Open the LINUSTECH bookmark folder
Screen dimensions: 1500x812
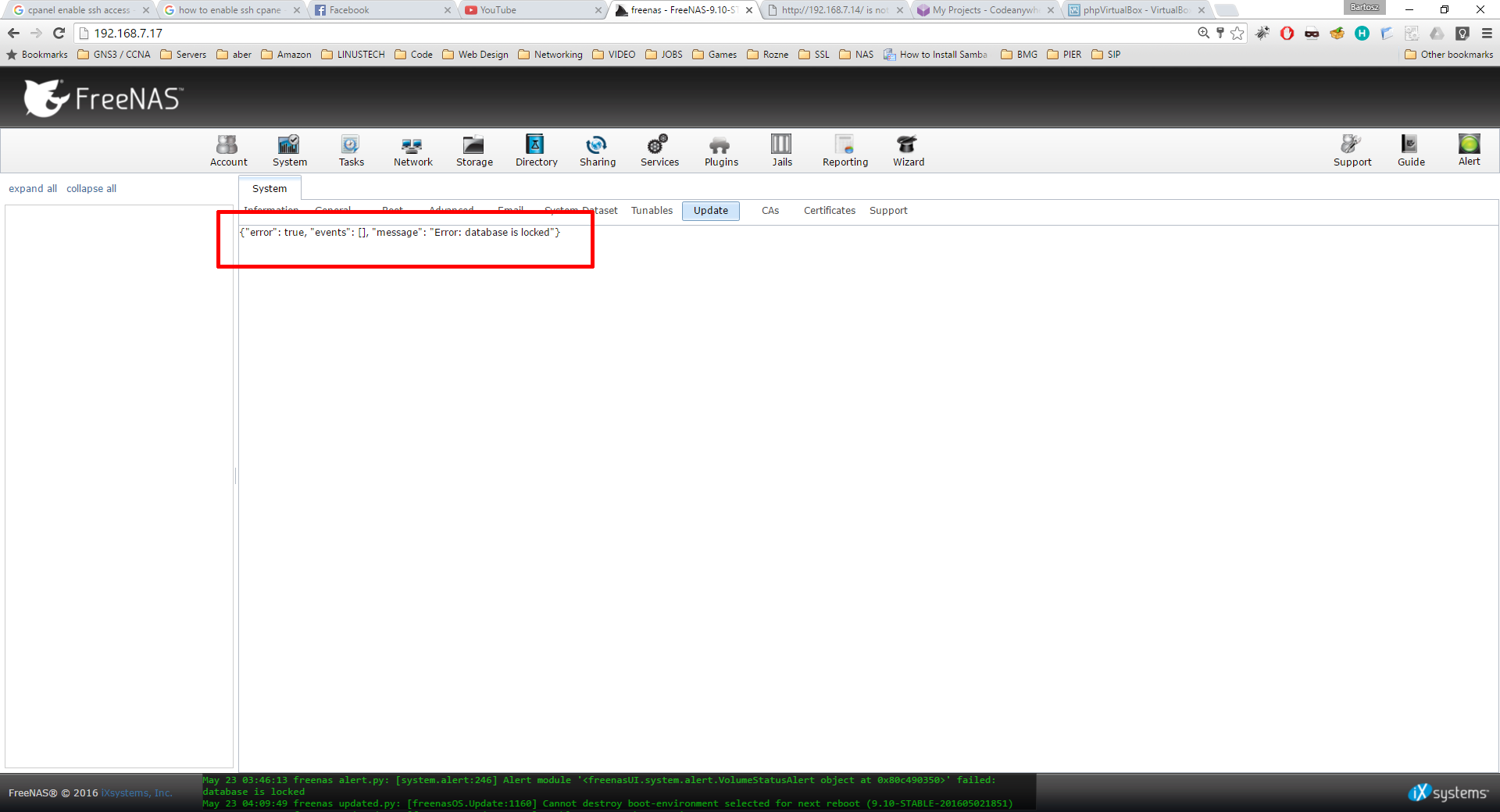tap(353, 55)
